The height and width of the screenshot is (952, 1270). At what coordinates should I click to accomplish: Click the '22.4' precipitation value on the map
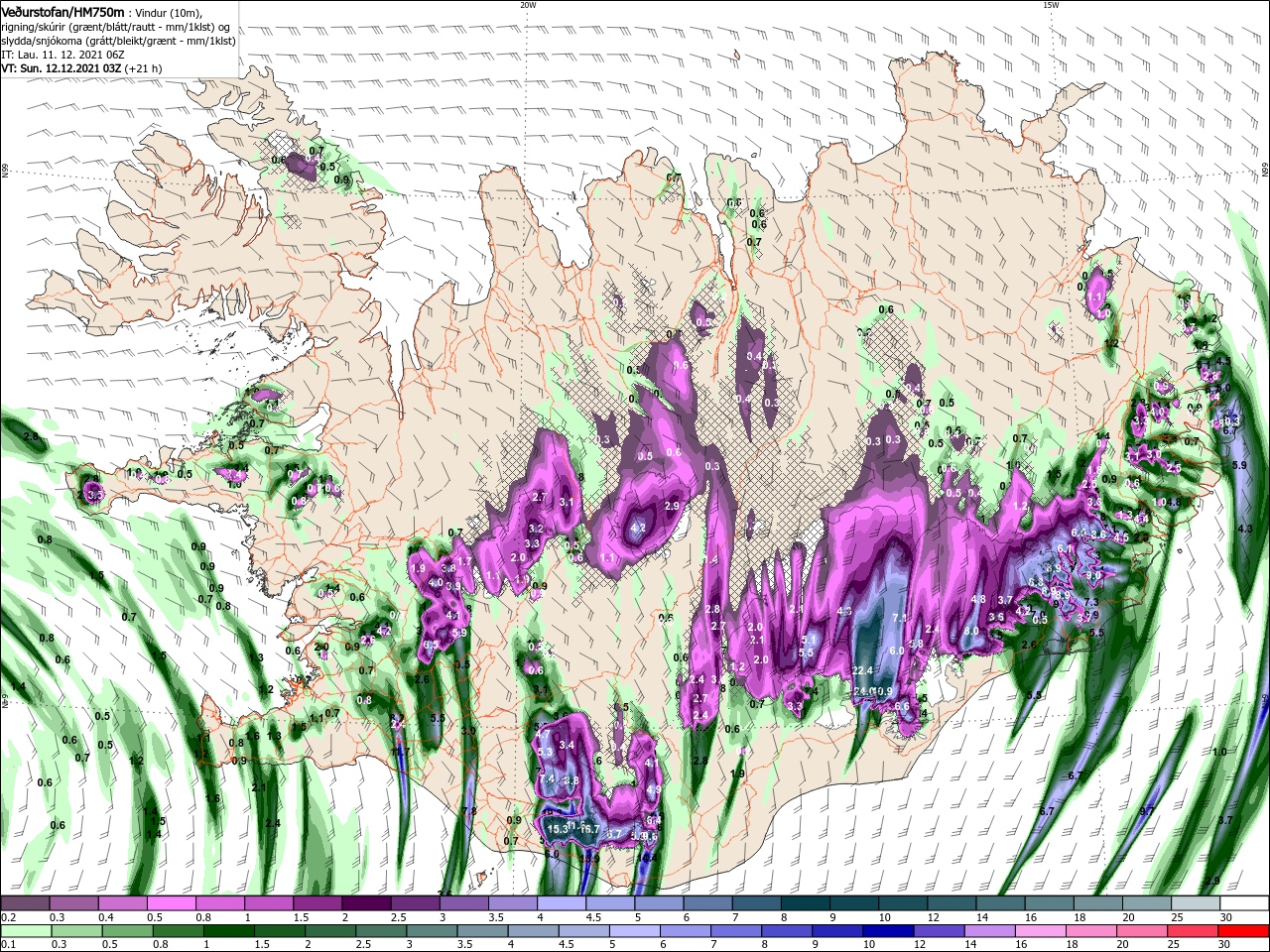coord(862,671)
